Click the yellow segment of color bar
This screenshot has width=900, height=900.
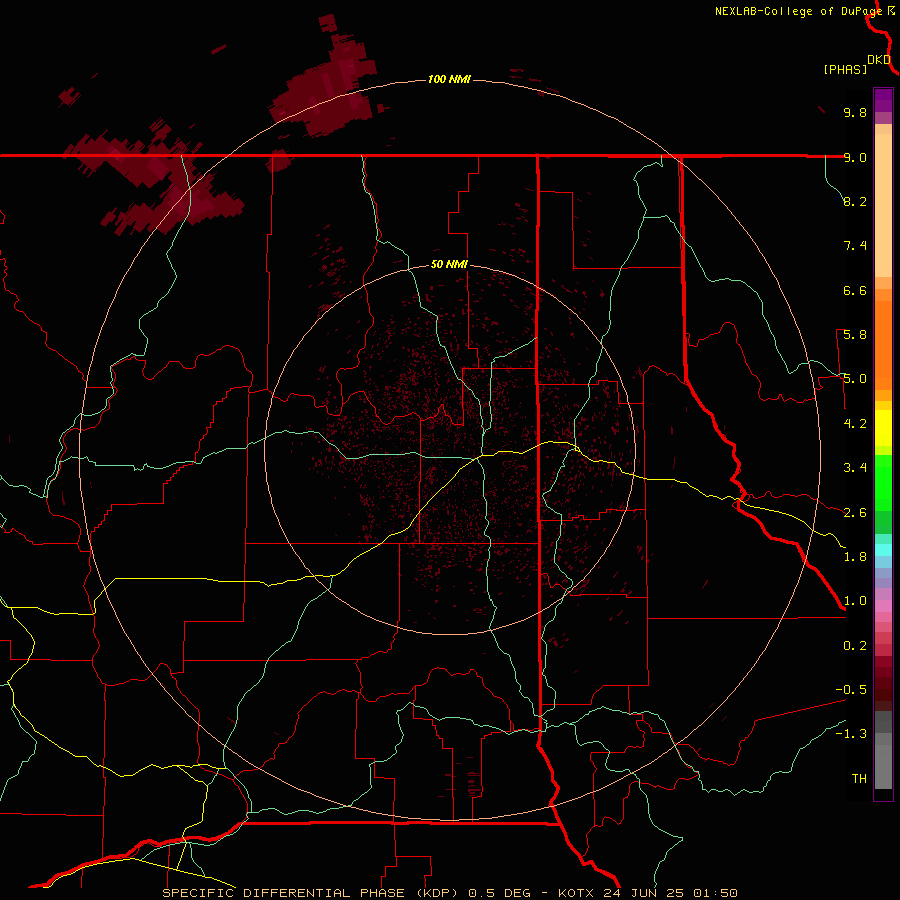pyautogui.click(x=883, y=428)
